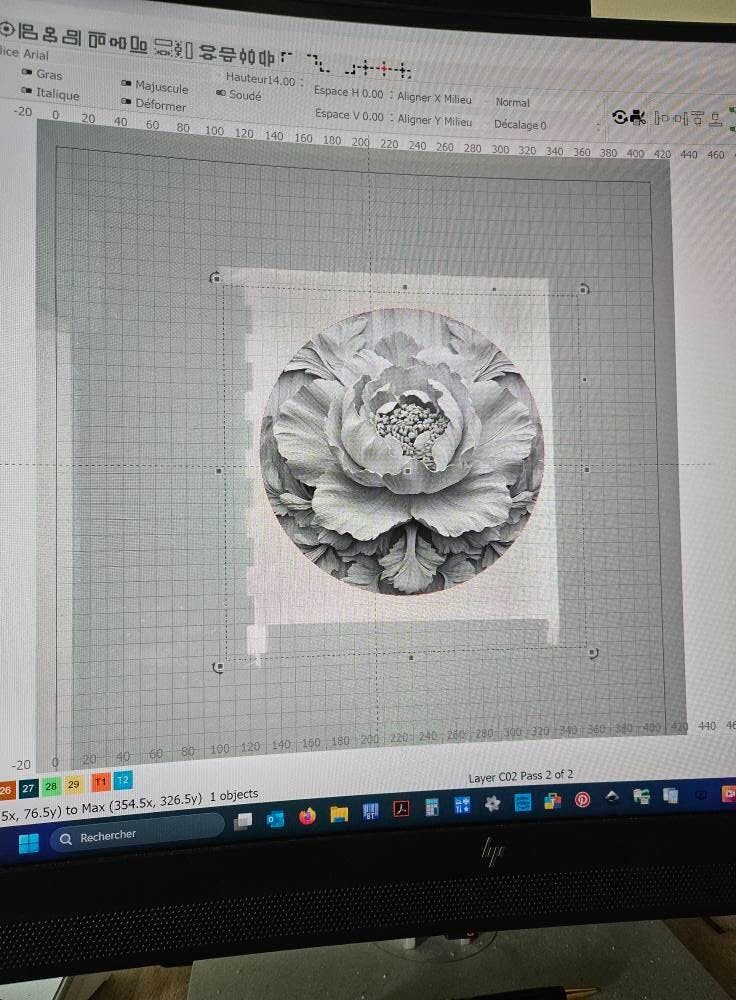Open the Normal text mode dropdown
This screenshot has width=736, height=1000.
coord(512,102)
